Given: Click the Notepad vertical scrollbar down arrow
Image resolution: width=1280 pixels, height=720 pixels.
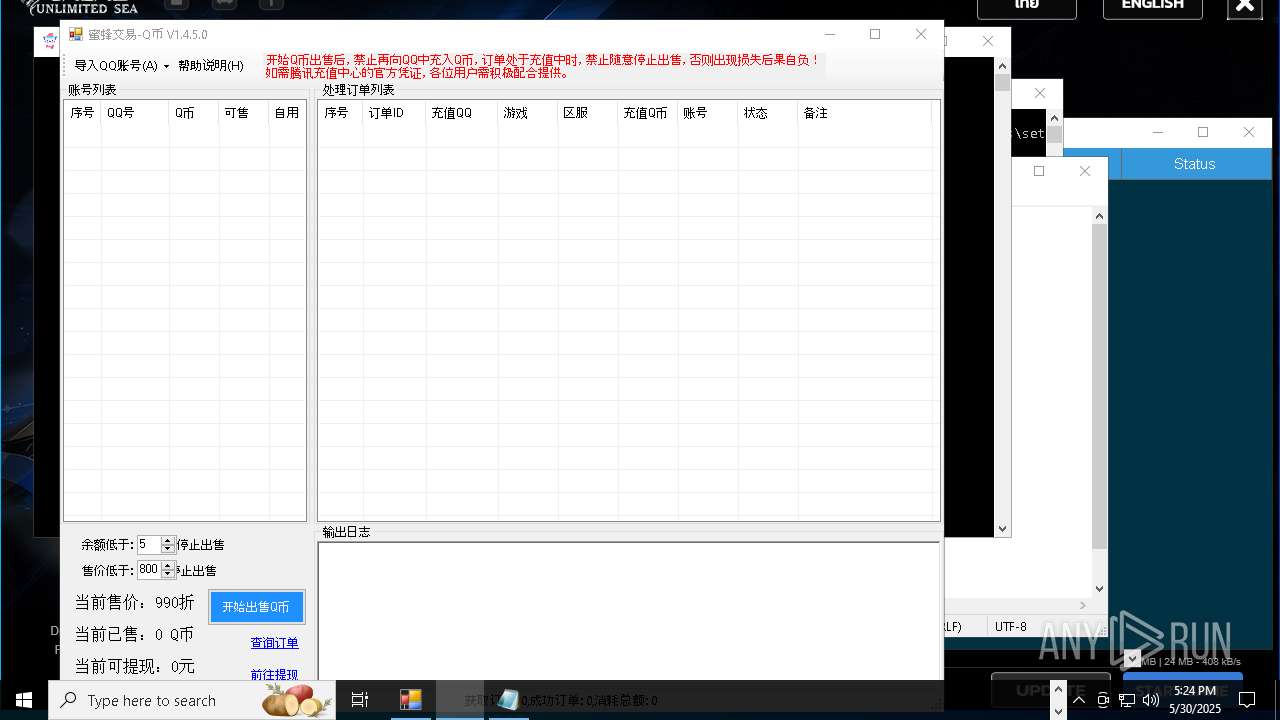Looking at the screenshot, I should (1099, 589).
